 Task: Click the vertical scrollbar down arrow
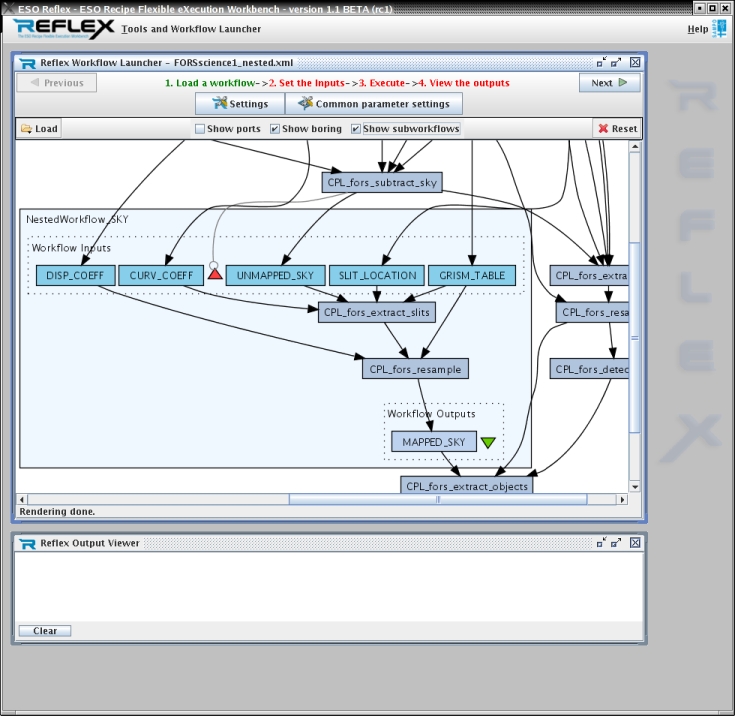tap(634, 486)
